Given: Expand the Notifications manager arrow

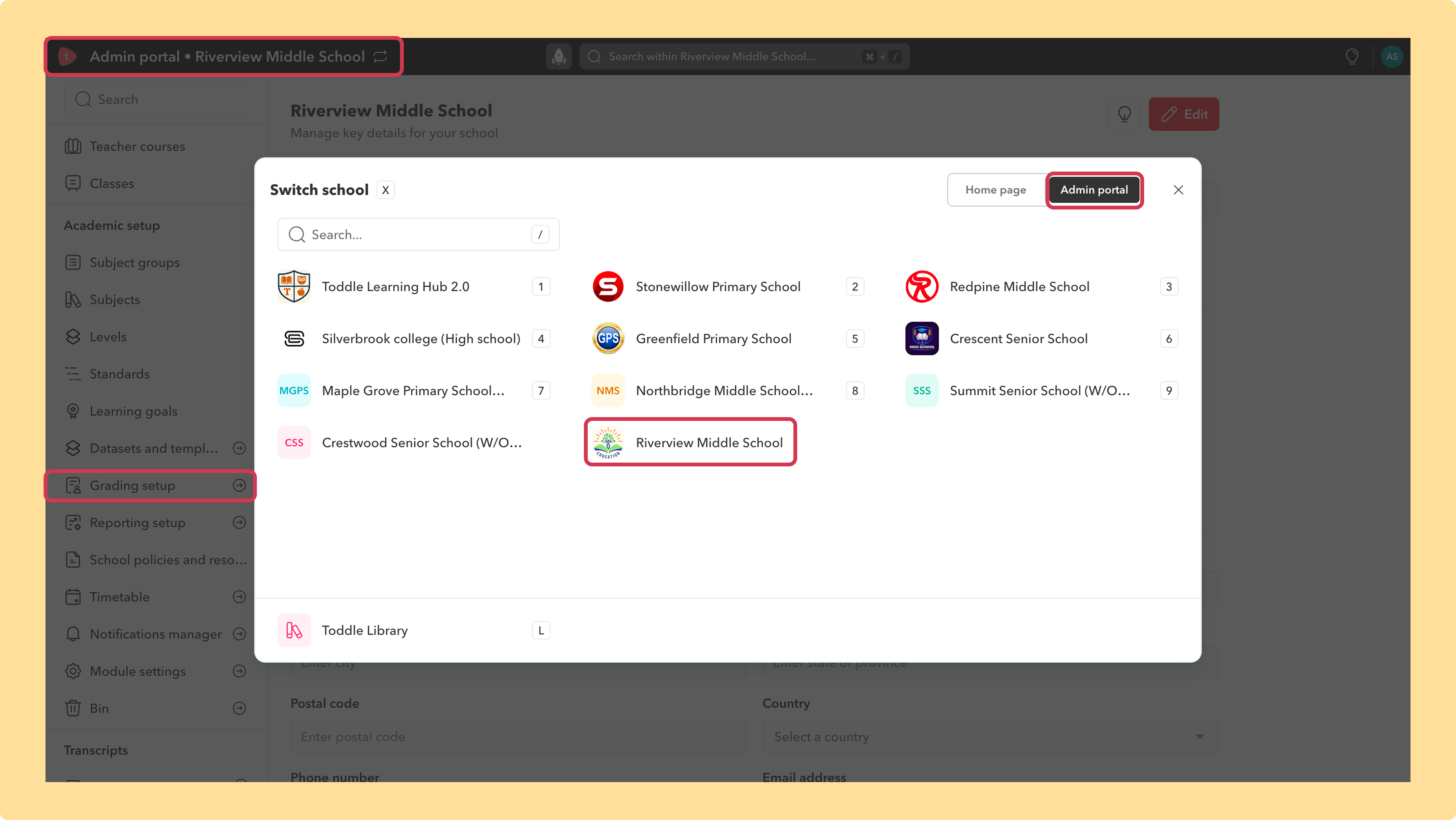Looking at the screenshot, I should [x=240, y=634].
